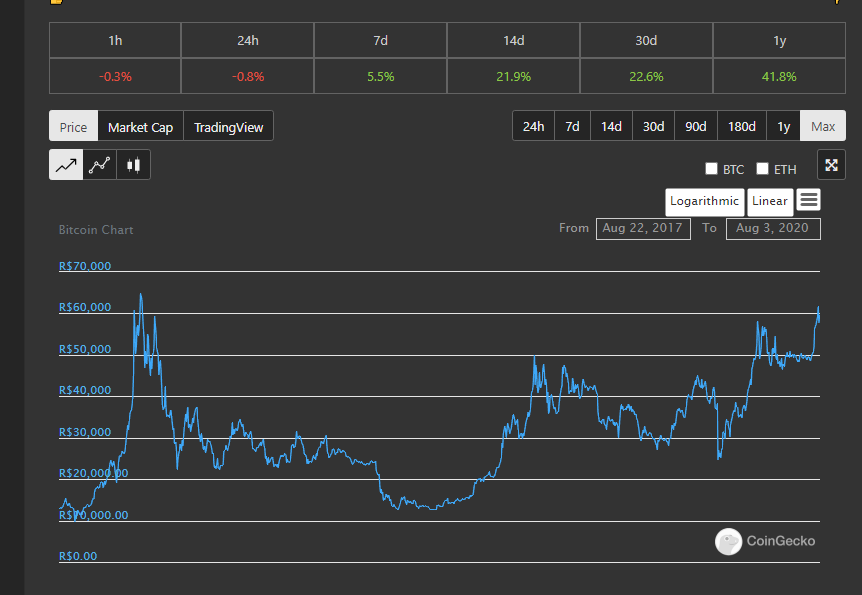The width and height of the screenshot is (862, 595).
Task: Select the Max chart range
Action: point(823,126)
